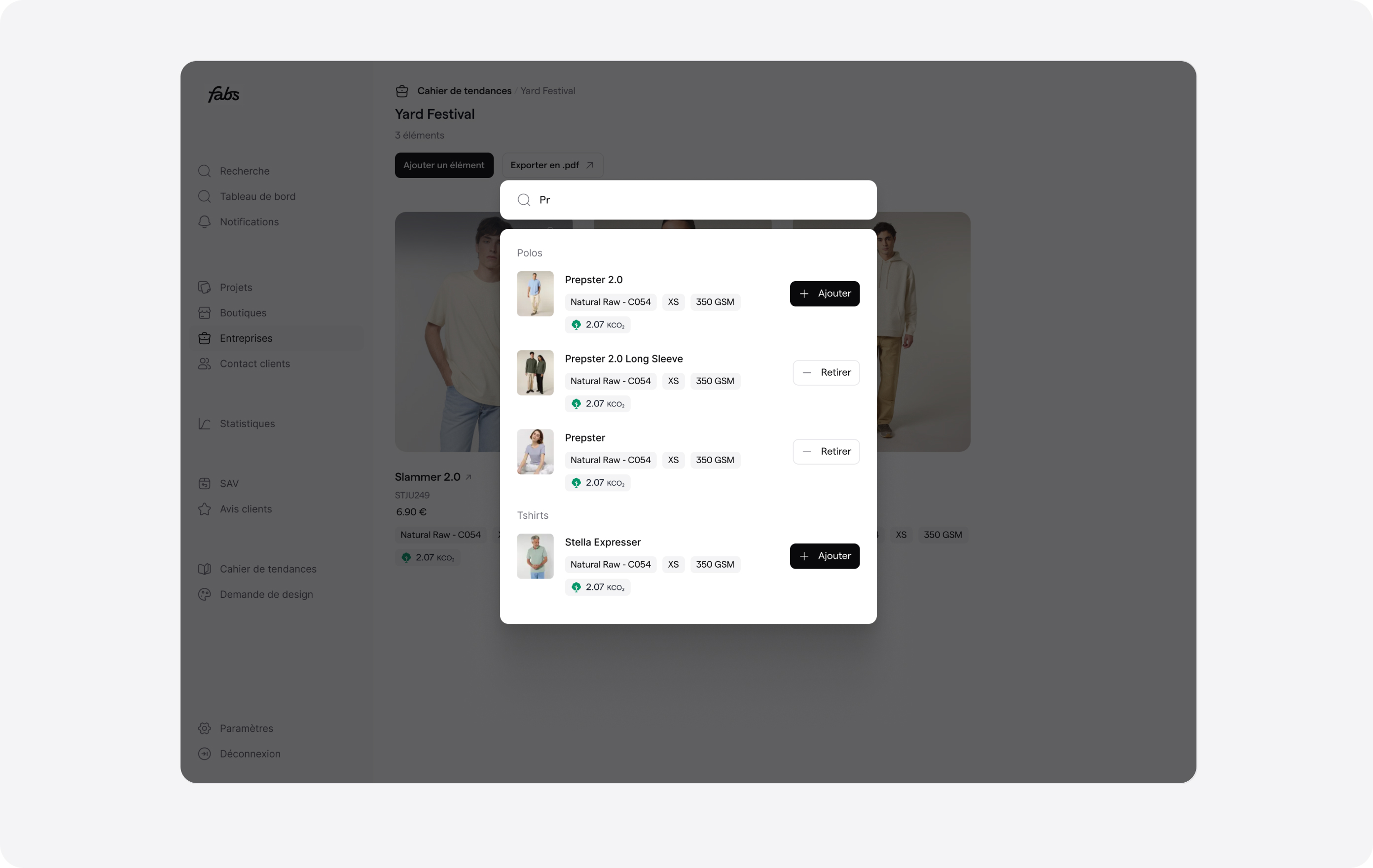Viewport: 1373px width, 868px height.
Task: Click the Demande de design palette icon
Action: (x=205, y=594)
